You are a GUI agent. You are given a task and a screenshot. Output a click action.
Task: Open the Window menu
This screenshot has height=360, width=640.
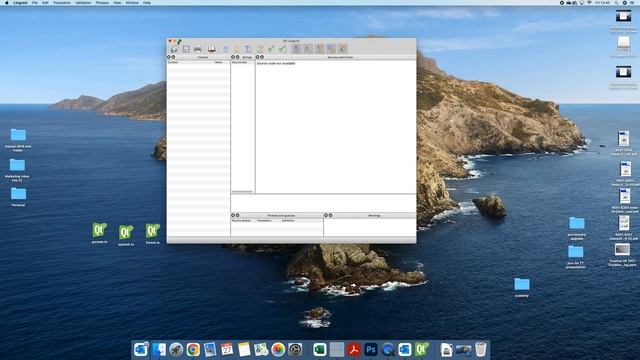click(132, 2)
